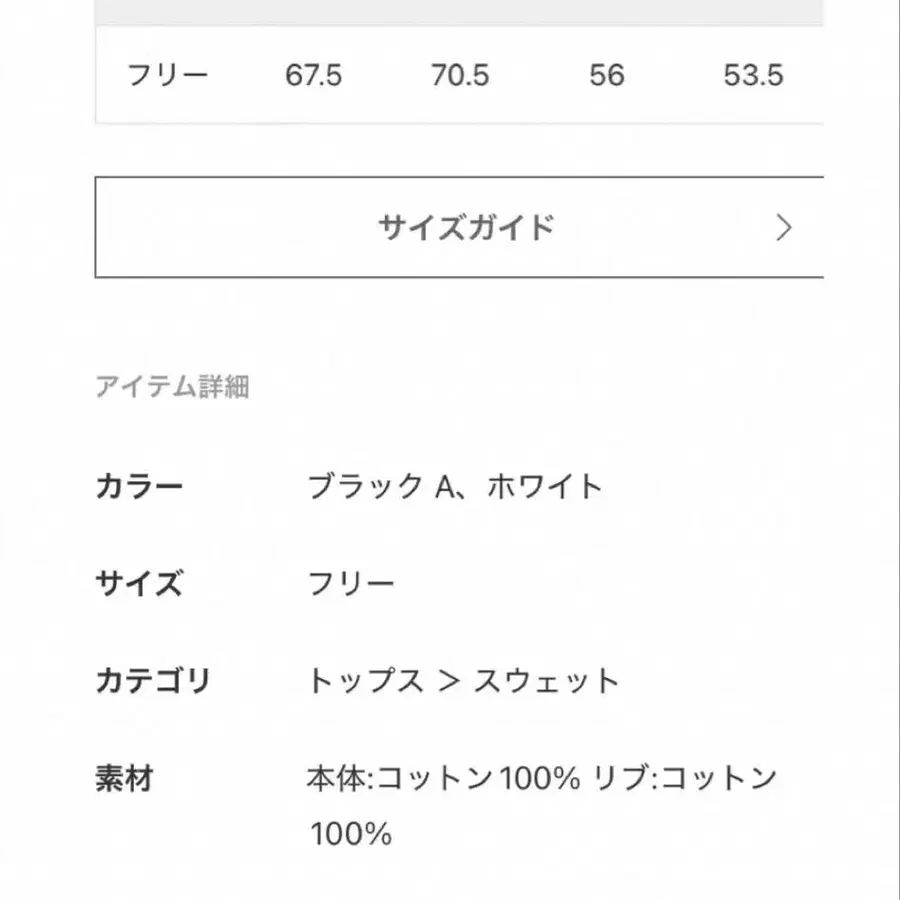The image size is (900, 900).
Task: Click the フリー size cell in the table
Action: pyautogui.click(x=170, y=73)
